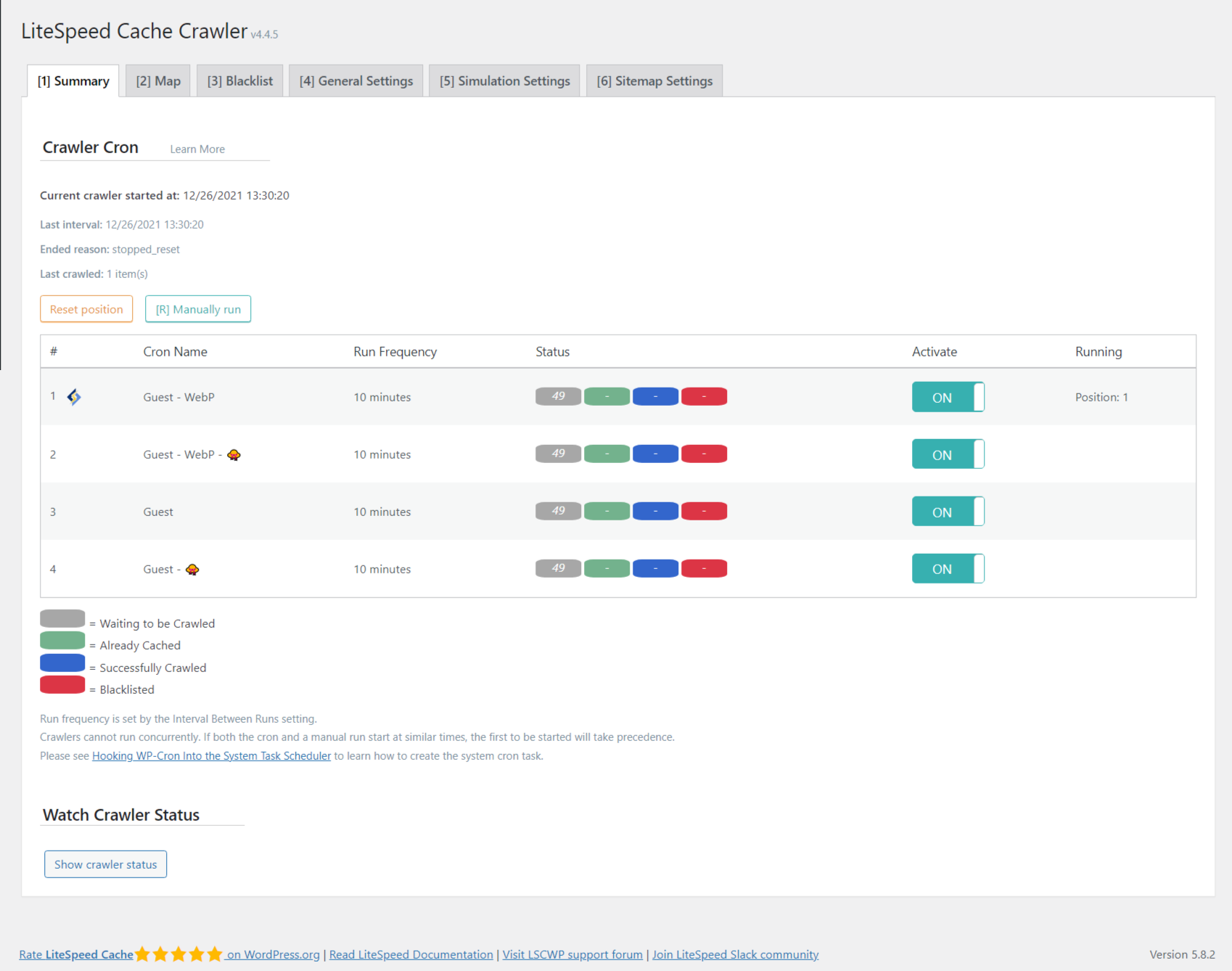
Task: Disable the Guest crawler activation switch
Action: point(948,511)
